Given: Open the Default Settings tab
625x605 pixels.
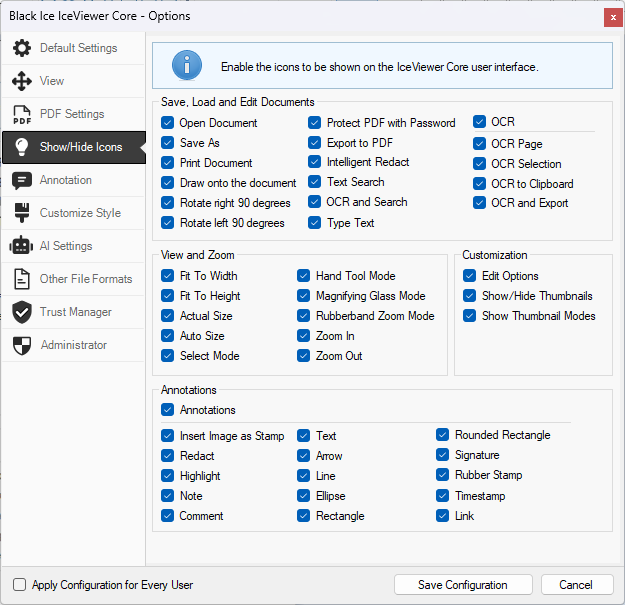Looking at the screenshot, I should coord(73,48).
